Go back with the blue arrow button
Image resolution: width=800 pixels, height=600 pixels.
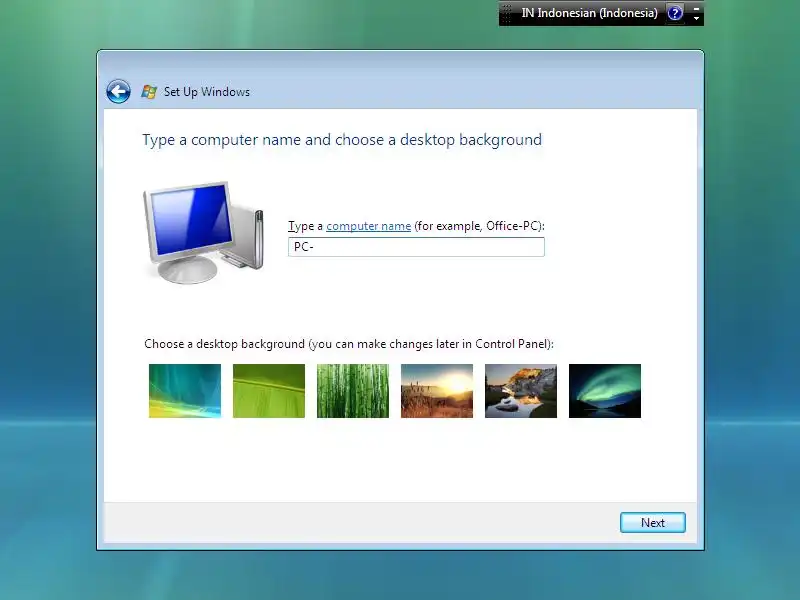[118, 92]
